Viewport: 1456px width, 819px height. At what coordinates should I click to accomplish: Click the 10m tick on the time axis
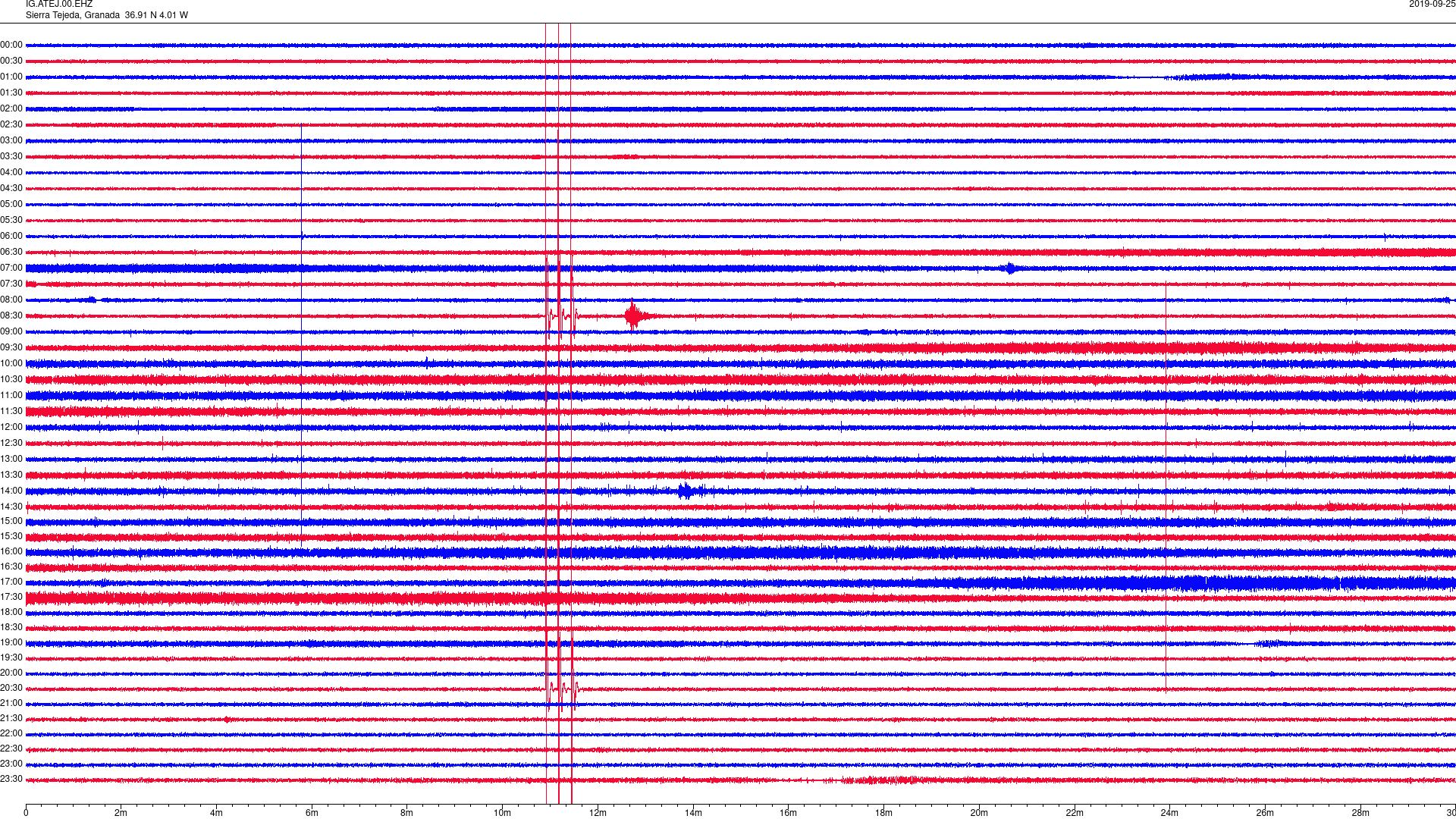click(502, 813)
